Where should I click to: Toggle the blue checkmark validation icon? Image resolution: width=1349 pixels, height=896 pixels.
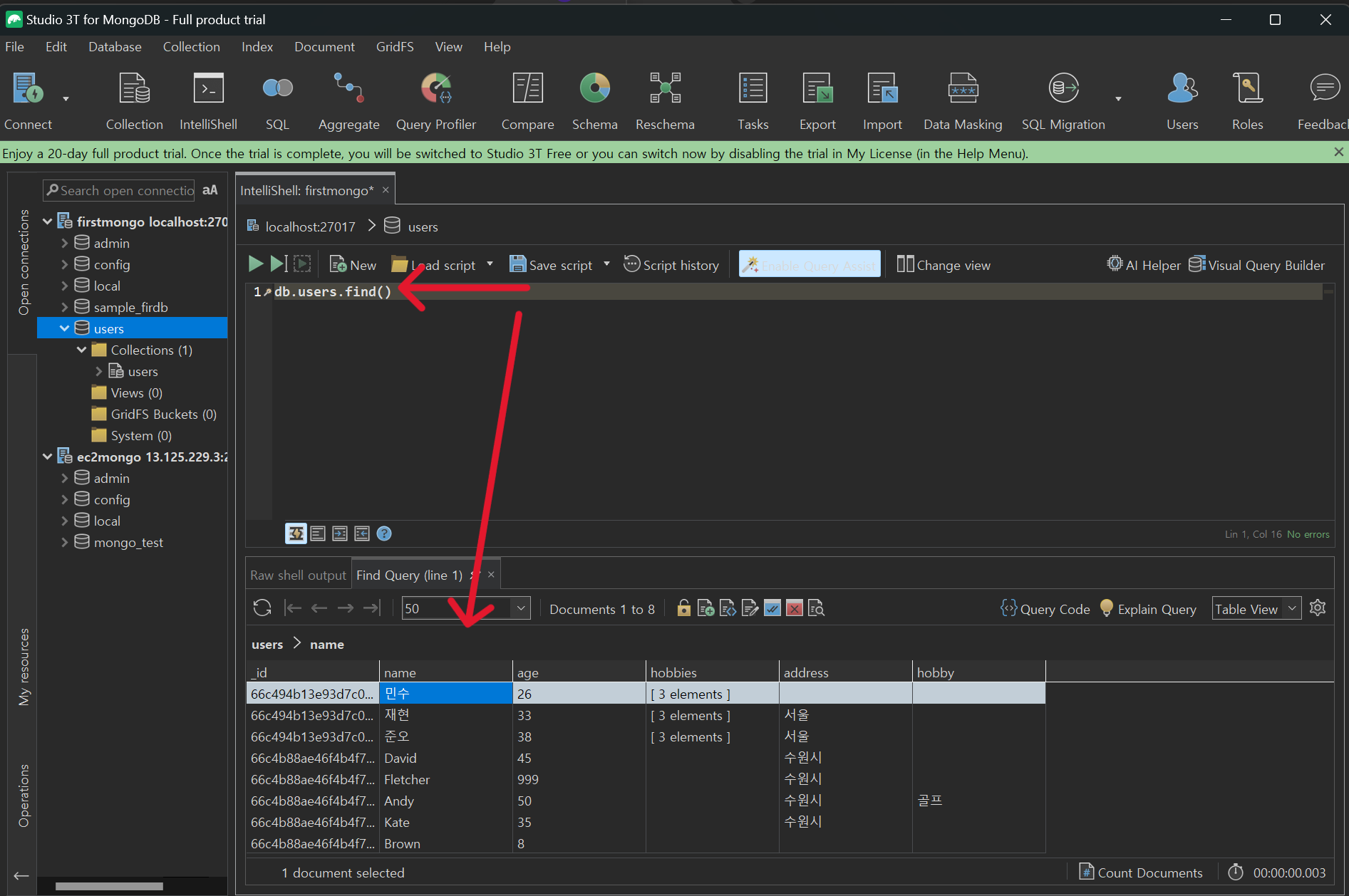tap(772, 608)
